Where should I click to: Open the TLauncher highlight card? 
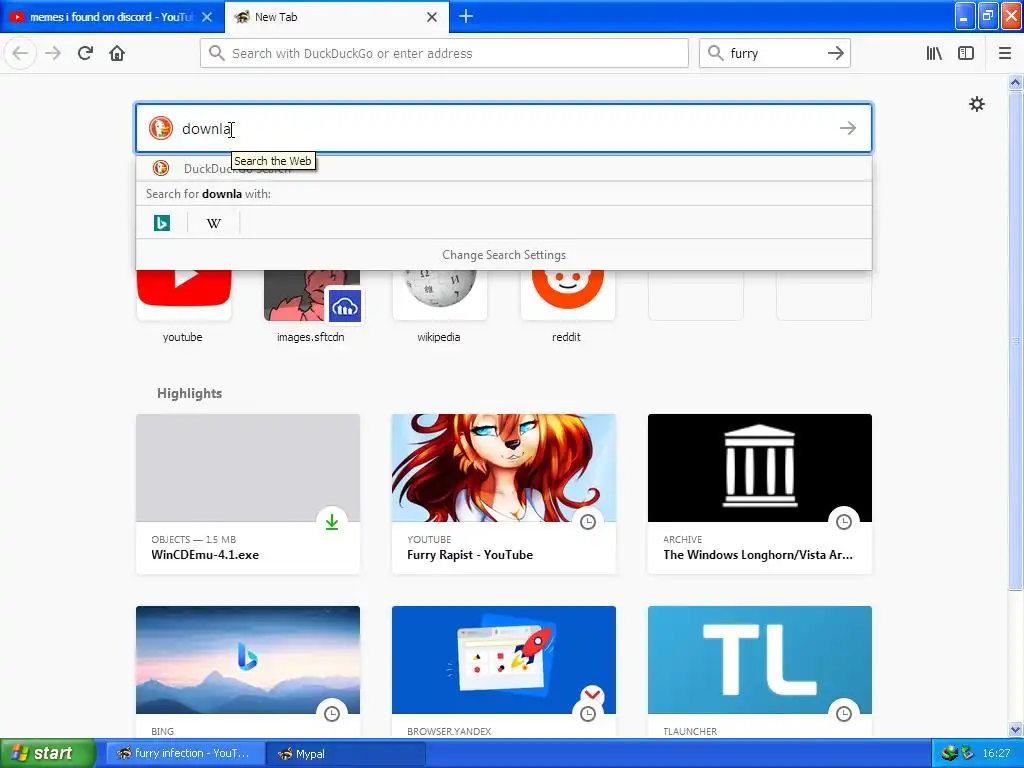pyautogui.click(x=760, y=671)
